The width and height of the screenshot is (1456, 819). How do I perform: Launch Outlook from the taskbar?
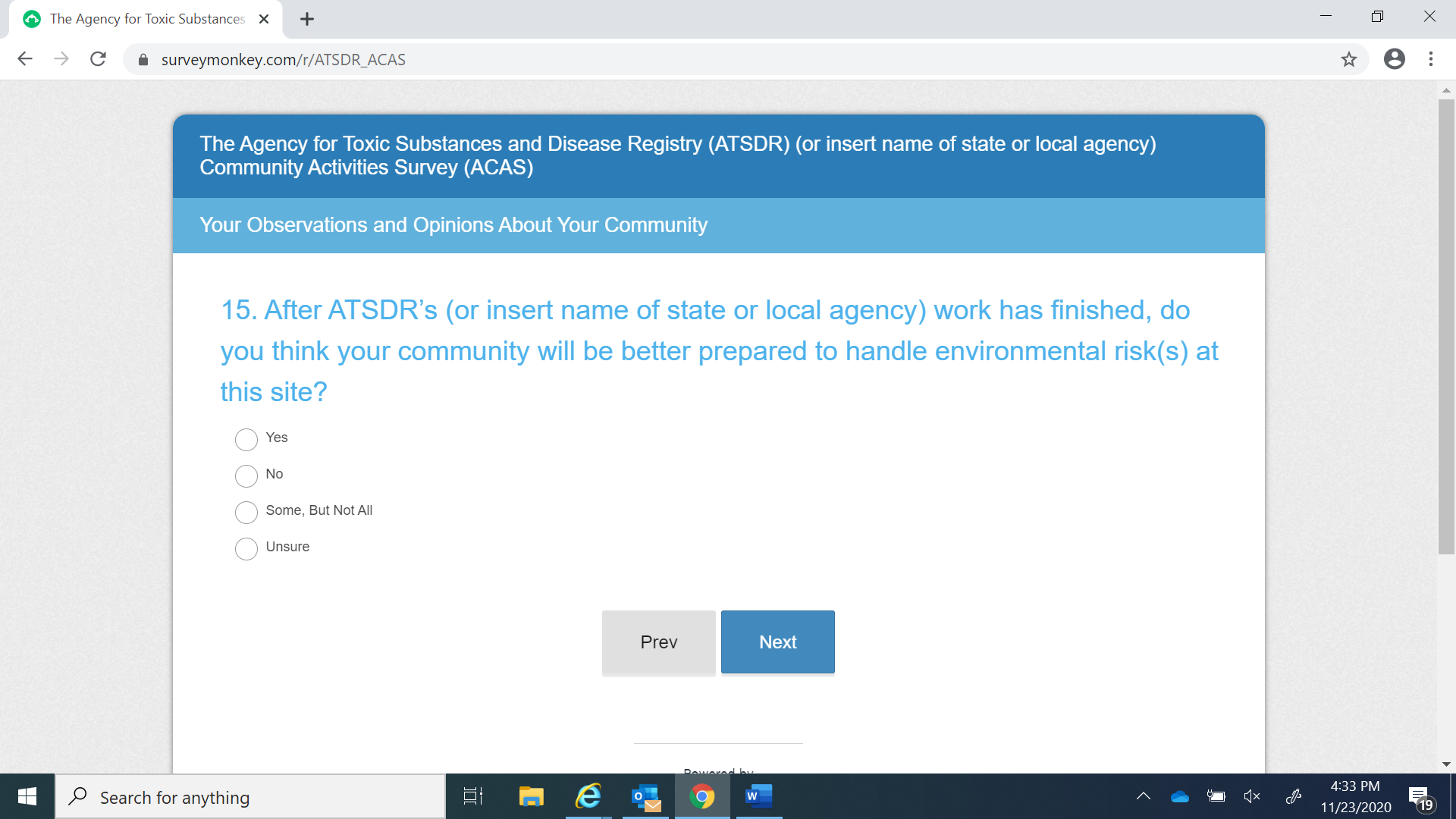pos(646,796)
